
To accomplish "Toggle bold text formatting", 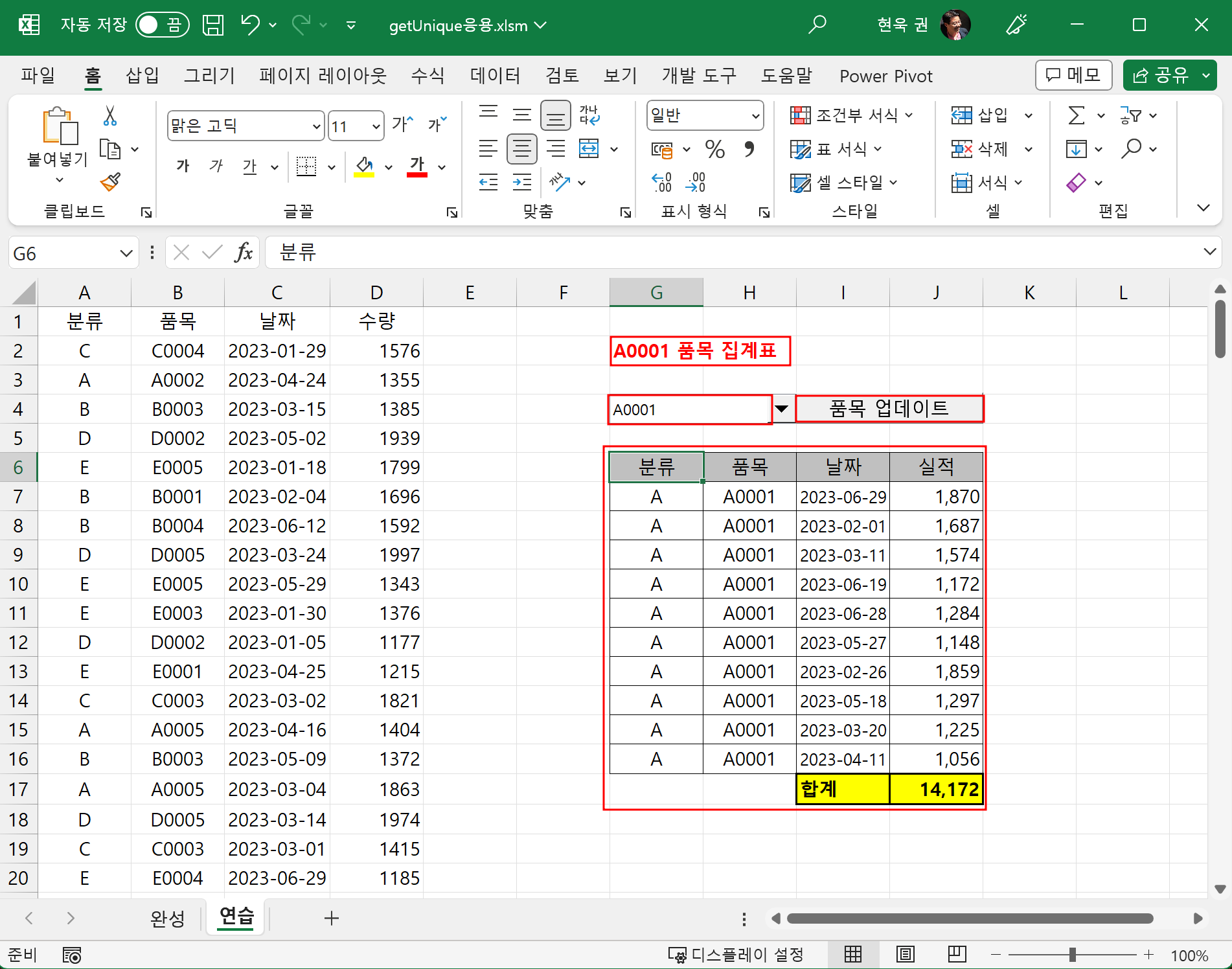I will click(183, 166).
